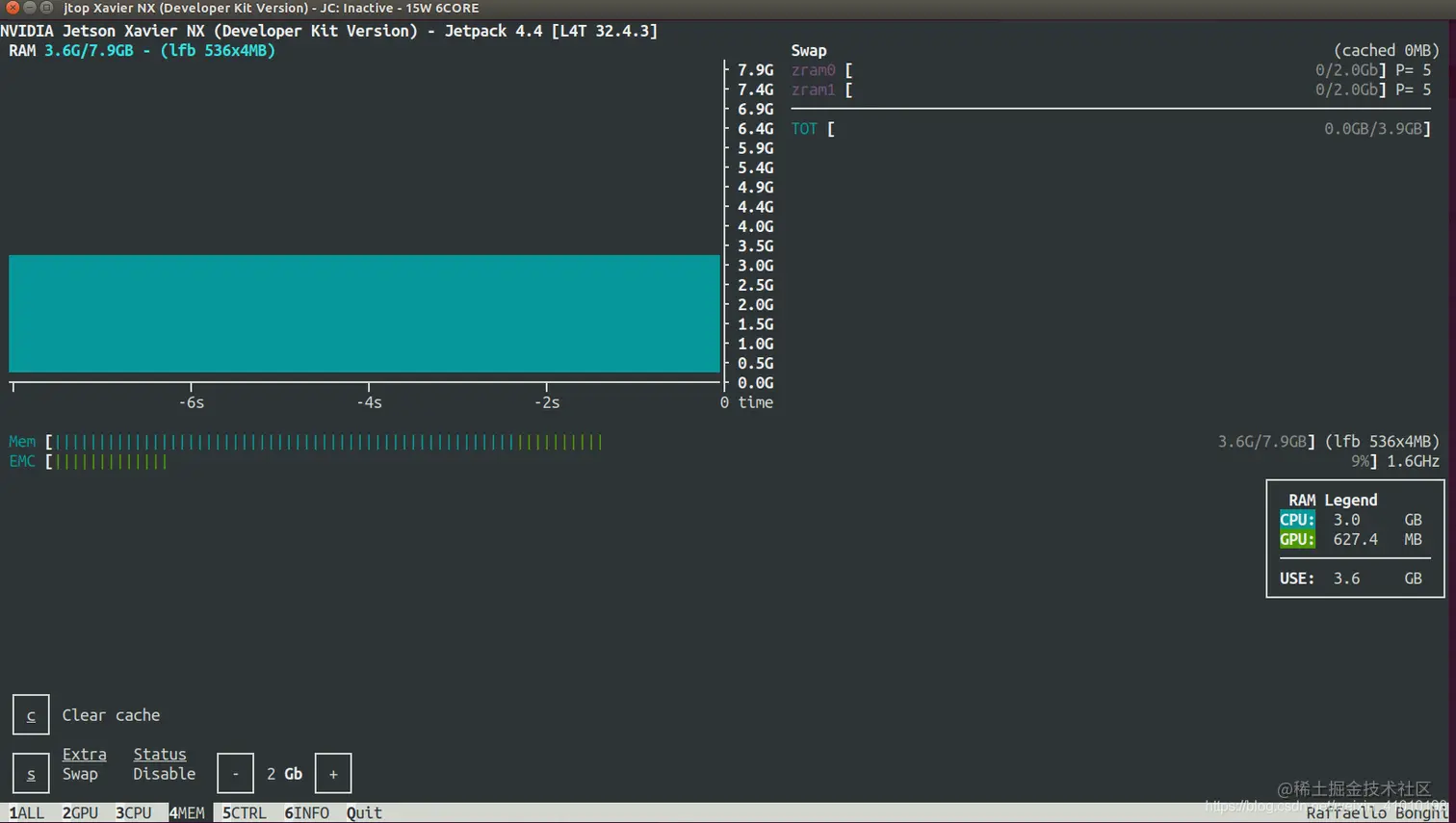Click the CPU legend color swatch
This screenshot has height=823, width=1456.
pyautogui.click(x=1297, y=520)
